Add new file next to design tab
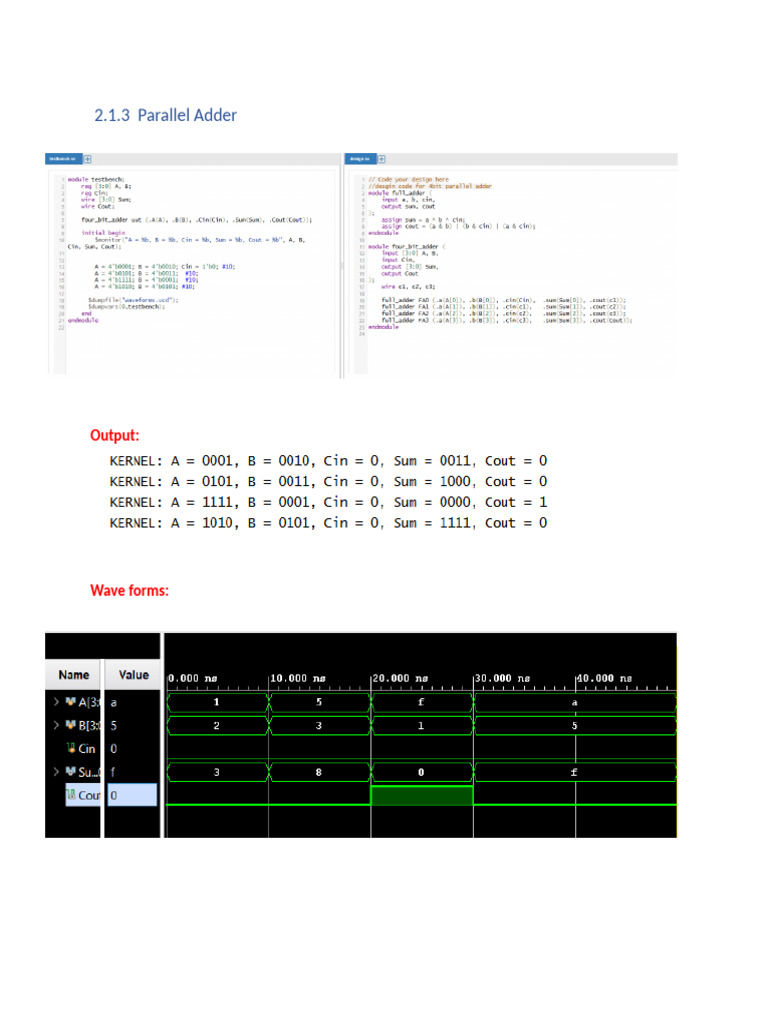The image size is (768, 1024). (x=383, y=159)
